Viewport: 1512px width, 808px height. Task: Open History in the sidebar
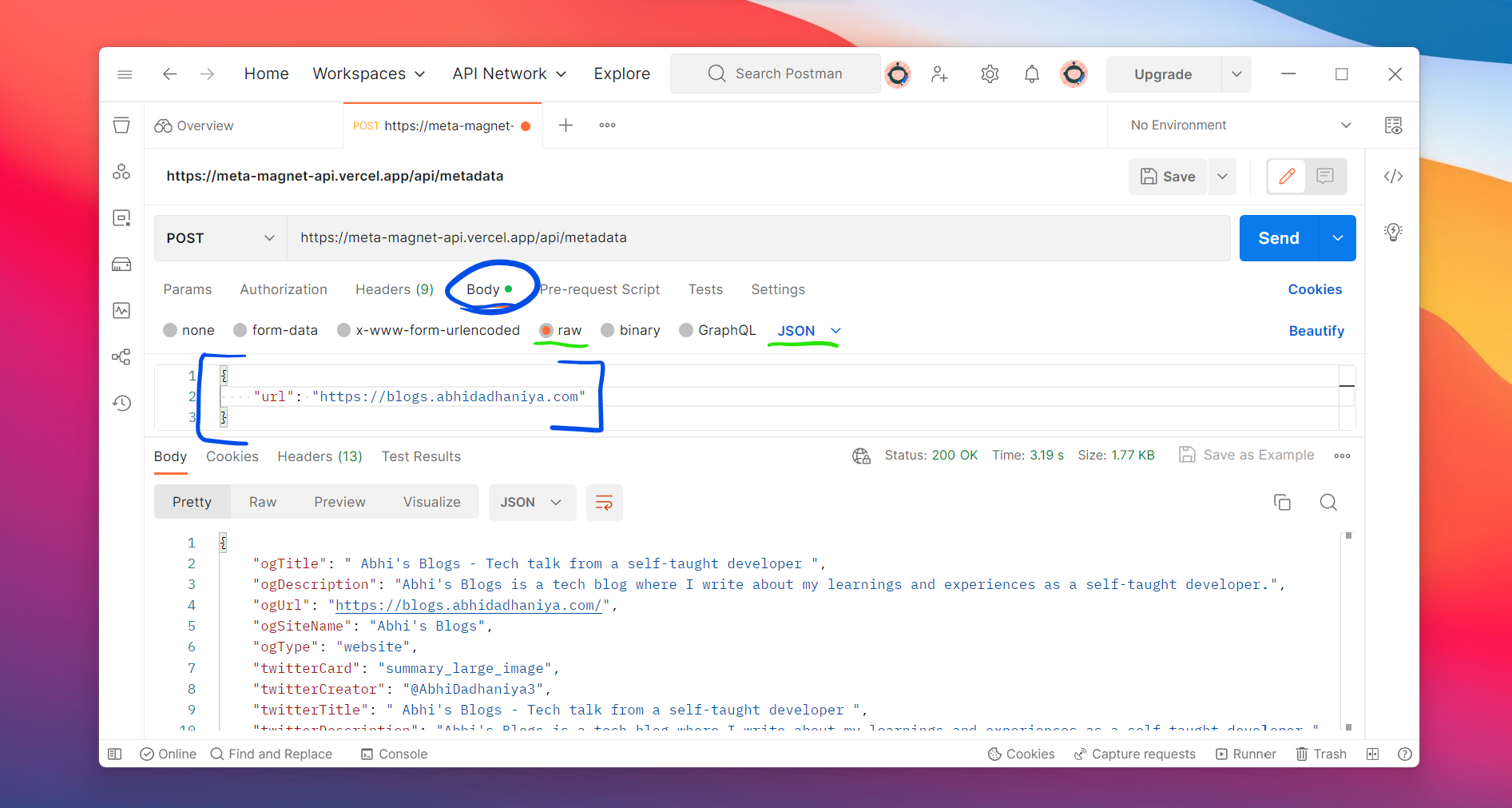pos(121,404)
